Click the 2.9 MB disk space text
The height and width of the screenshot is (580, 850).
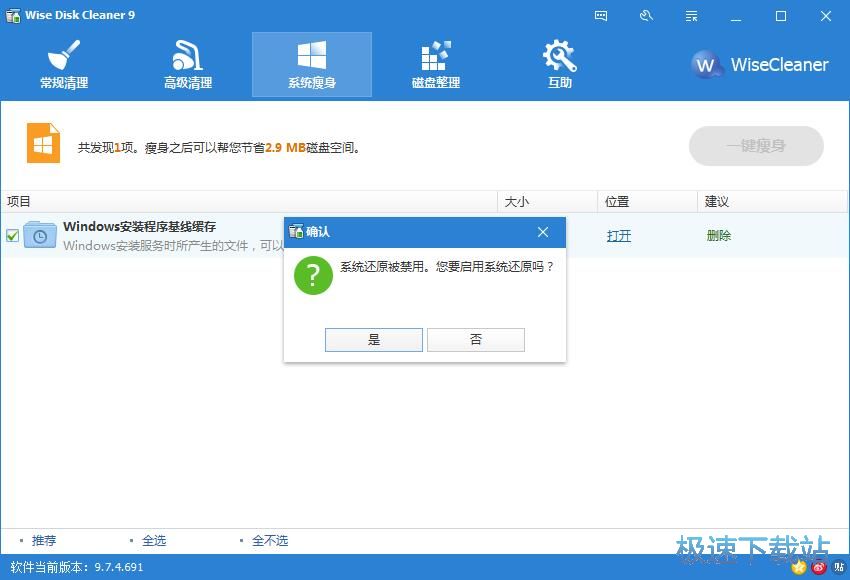click(285, 147)
